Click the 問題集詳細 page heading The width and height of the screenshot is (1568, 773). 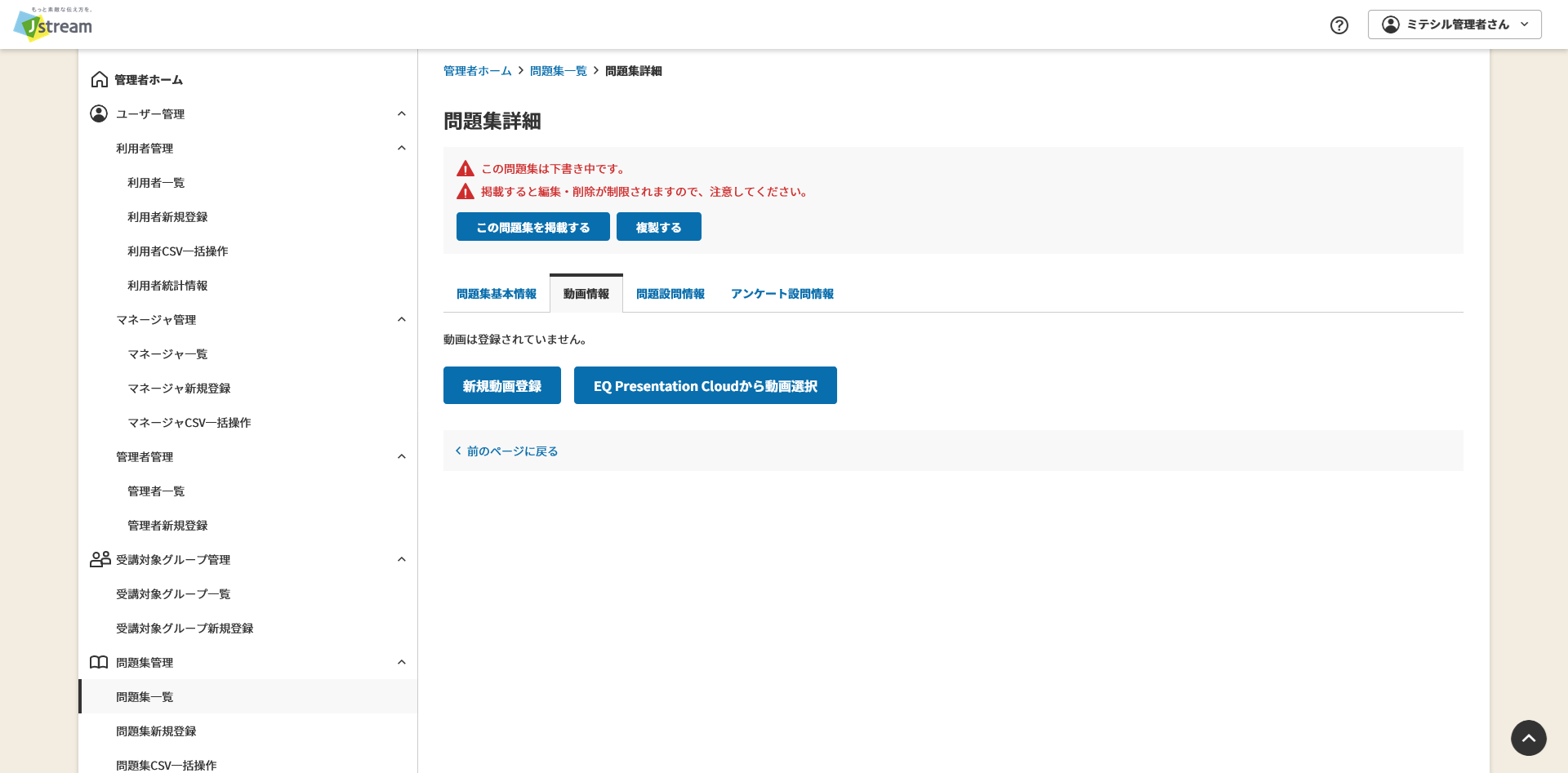(x=492, y=121)
